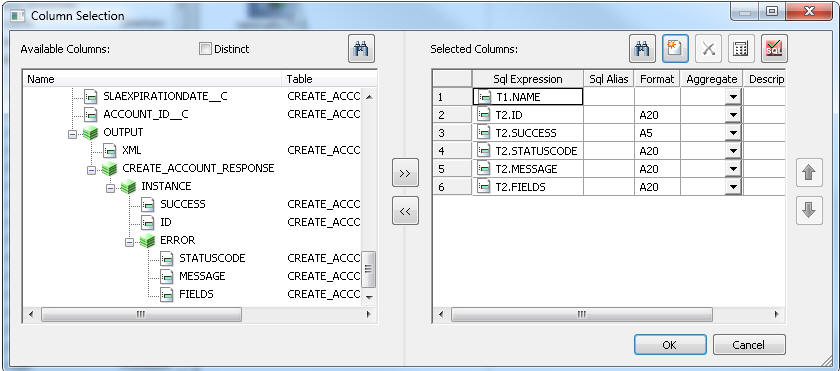Select ACCOUNT_ID__C in the tree
Screen dimensions: 840x371
click(x=146, y=114)
